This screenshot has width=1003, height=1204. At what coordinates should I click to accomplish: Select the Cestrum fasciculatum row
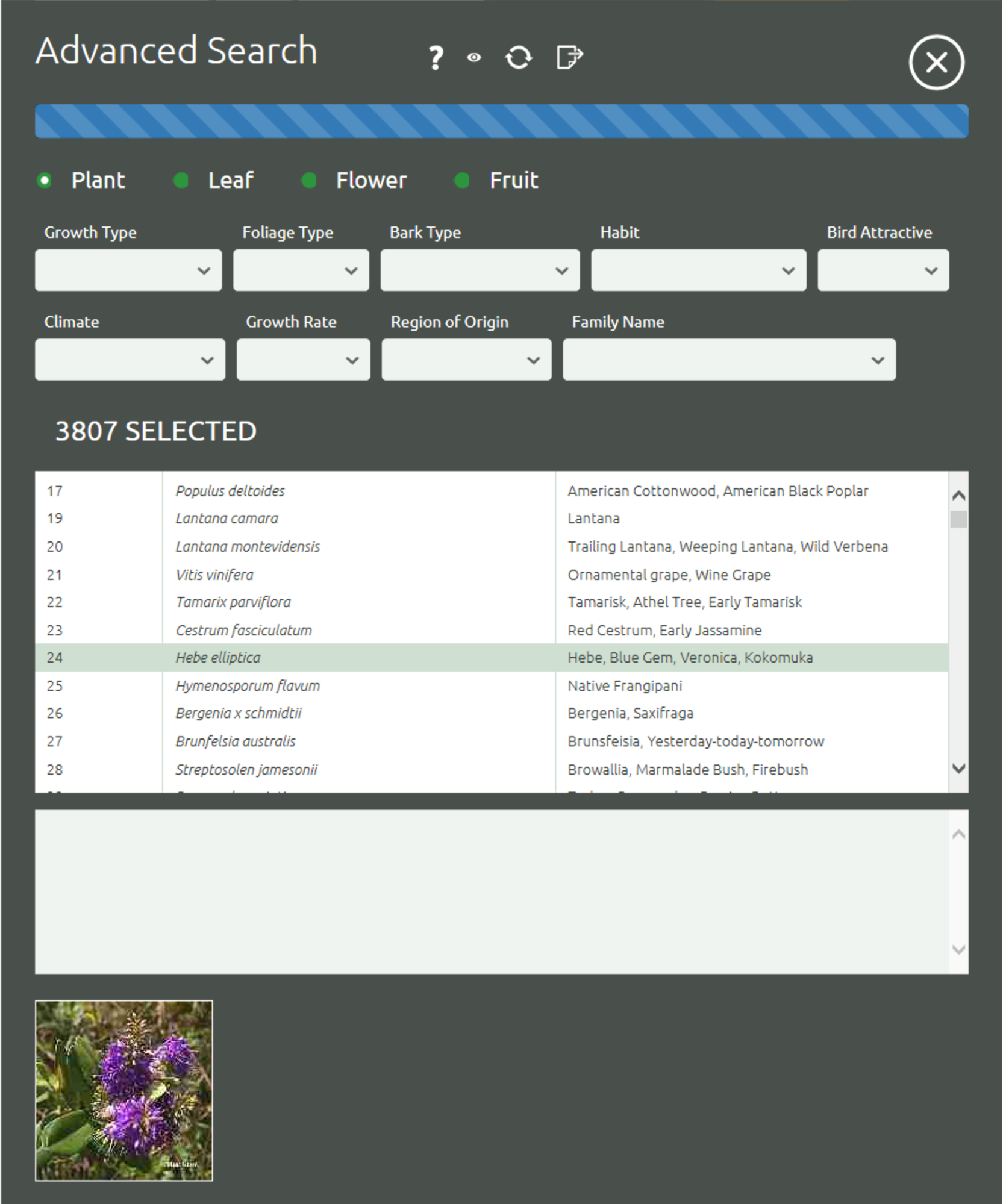click(x=492, y=630)
